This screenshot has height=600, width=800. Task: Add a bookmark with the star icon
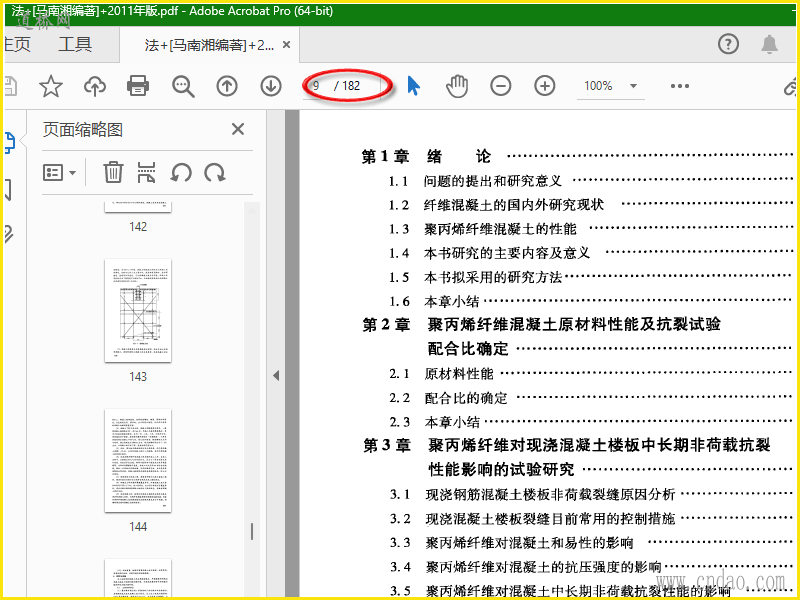tap(51, 86)
